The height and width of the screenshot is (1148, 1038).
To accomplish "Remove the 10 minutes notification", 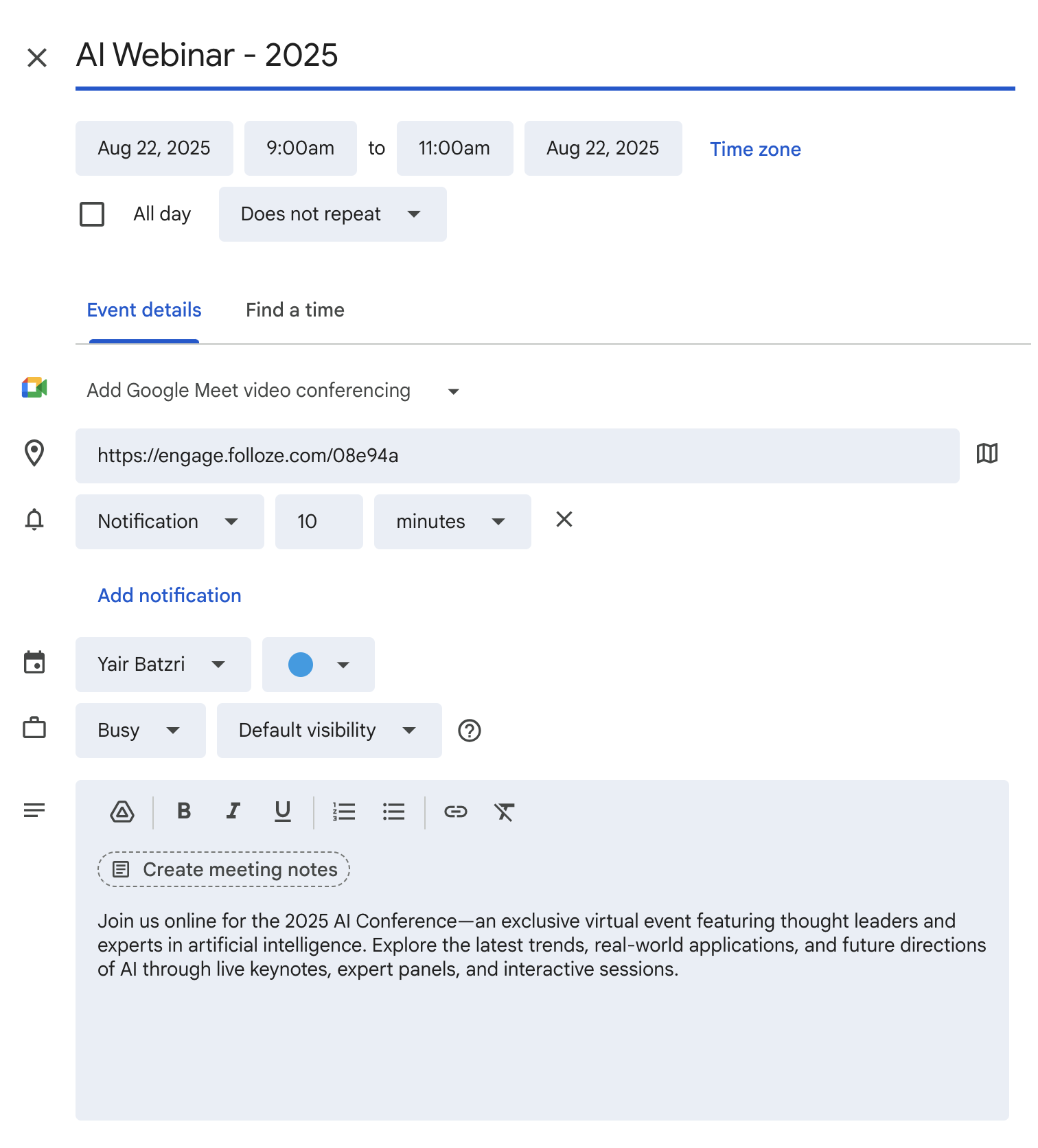I will (564, 520).
